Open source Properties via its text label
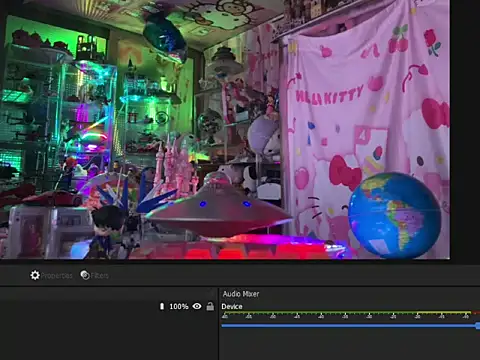This screenshot has width=480, height=360. click(x=56, y=276)
